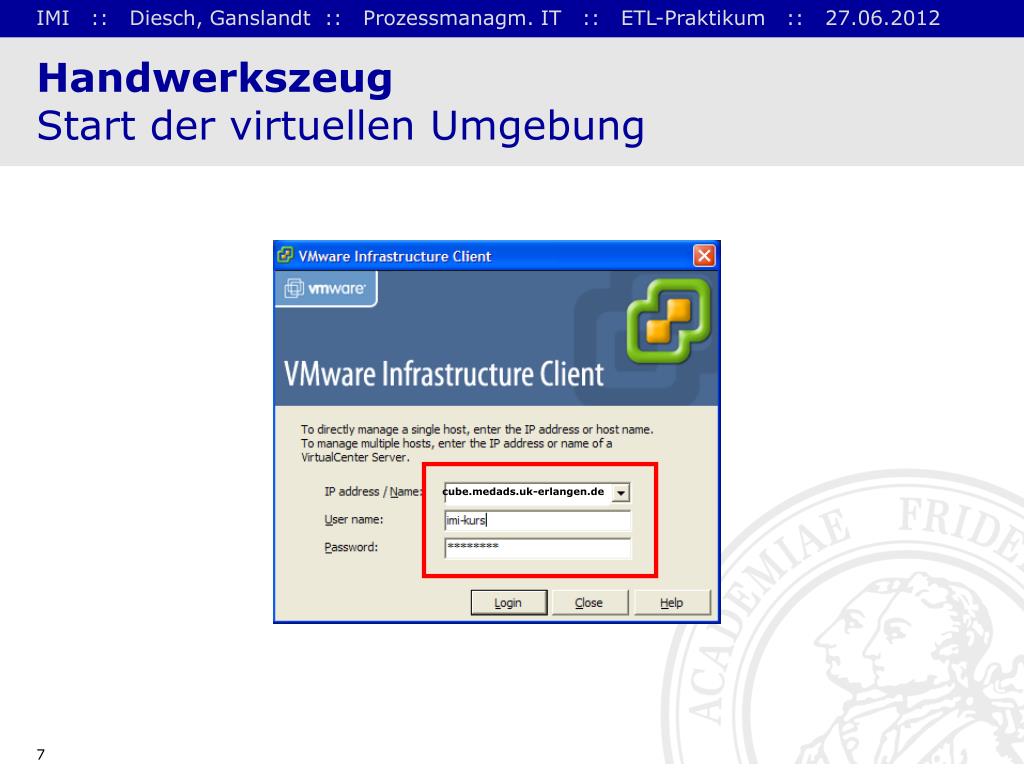
Task: Click the date '27.06.2012' in header
Action: click(x=883, y=18)
